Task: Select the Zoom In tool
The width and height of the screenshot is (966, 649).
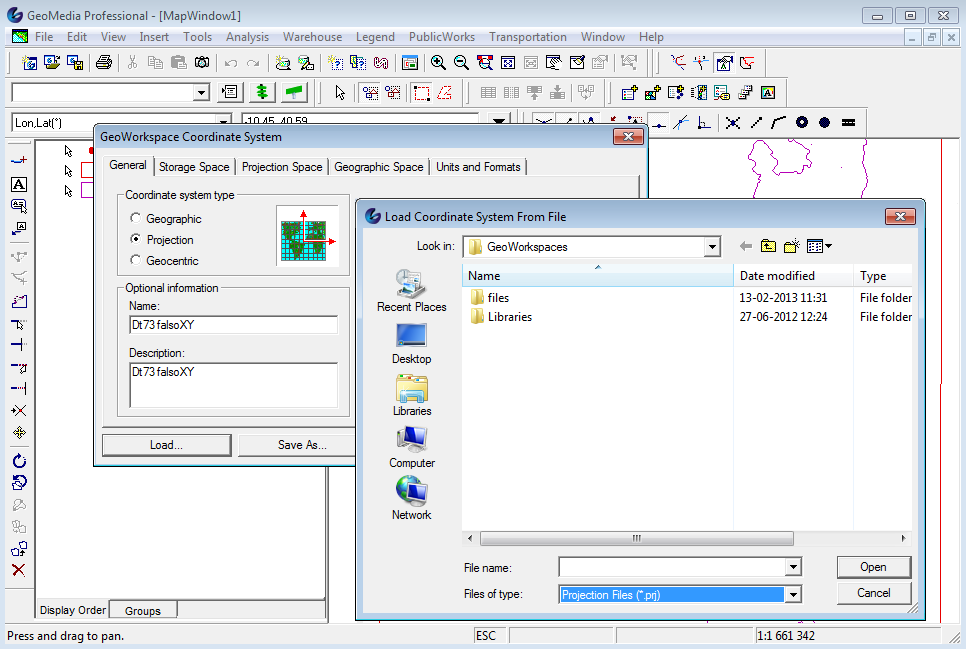Action: [x=440, y=62]
